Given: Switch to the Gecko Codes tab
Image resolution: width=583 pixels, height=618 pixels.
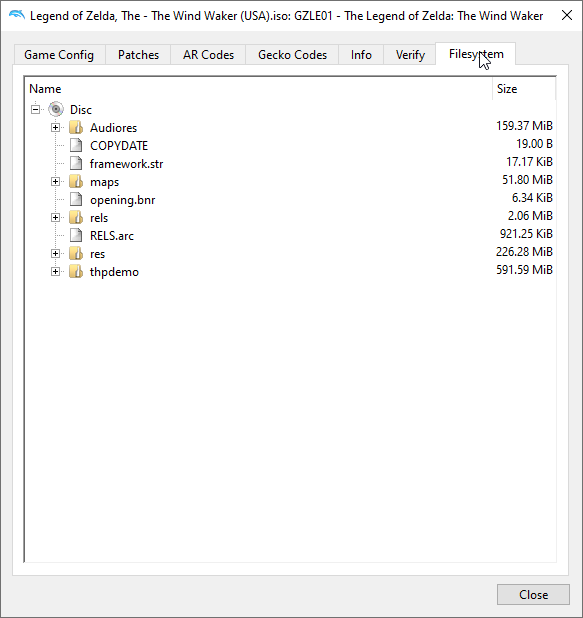Looking at the screenshot, I should (292, 55).
